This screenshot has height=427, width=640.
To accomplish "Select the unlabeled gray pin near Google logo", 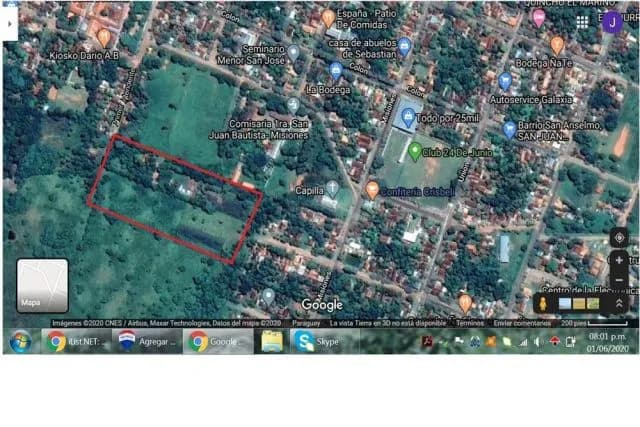I will [268, 296].
